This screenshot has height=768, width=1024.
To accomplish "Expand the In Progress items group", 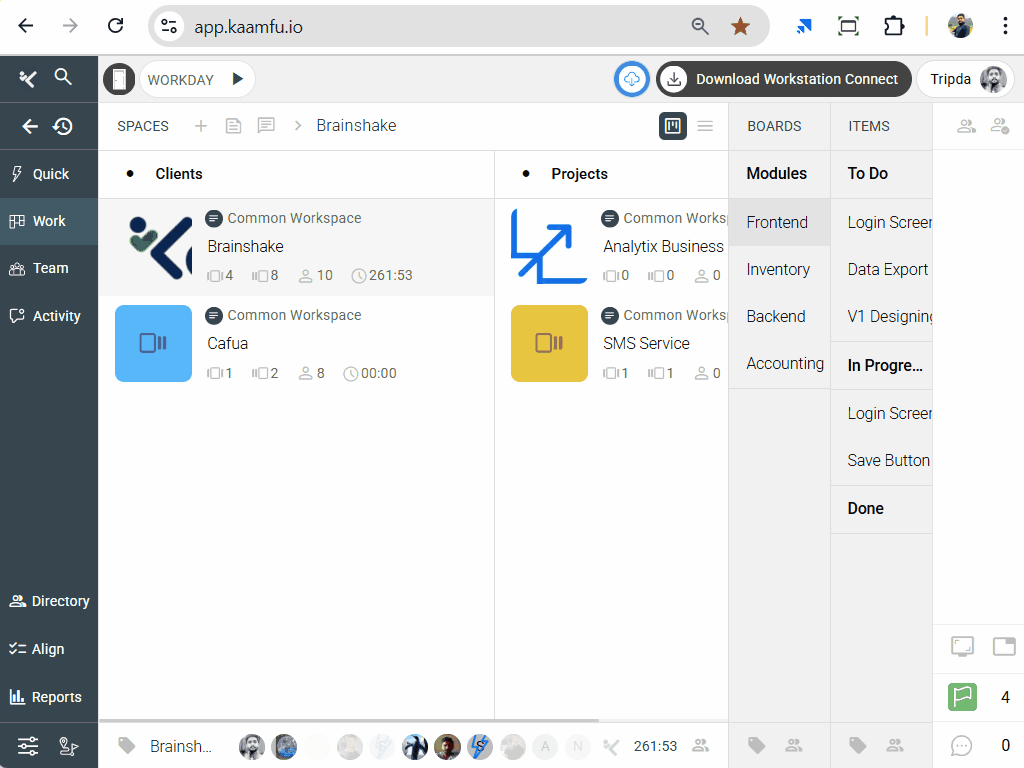I will click(x=884, y=366).
